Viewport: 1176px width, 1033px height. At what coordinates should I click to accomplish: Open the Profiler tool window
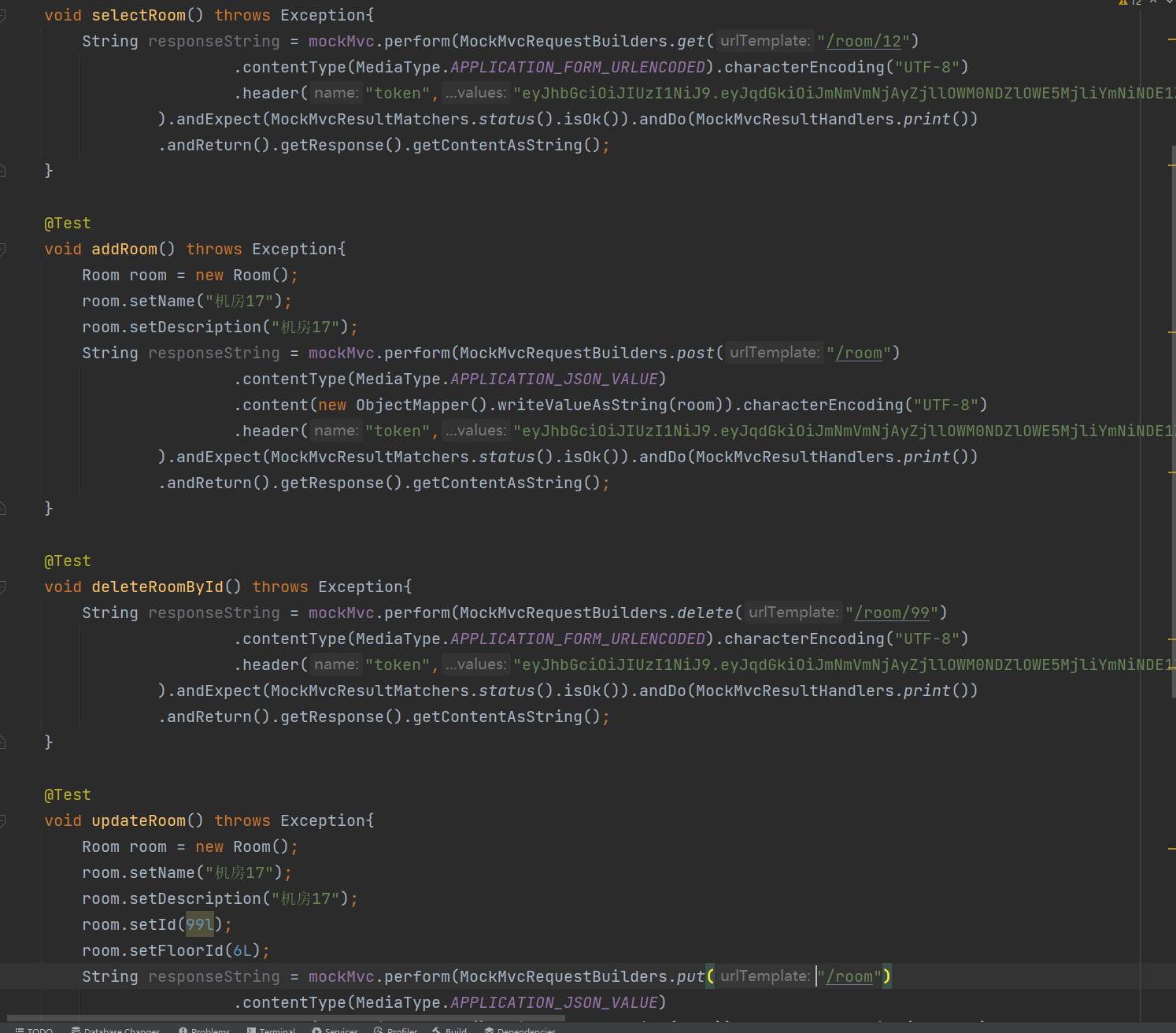coord(396,1029)
